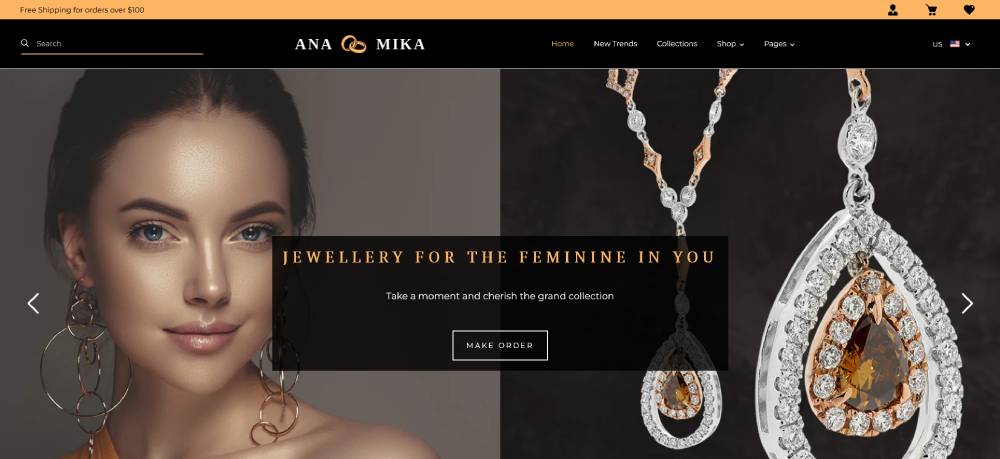Image resolution: width=1000 pixels, height=459 pixels.
Task: Open the shopping cart icon
Action: pyautogui.click(x=931, y=10)
